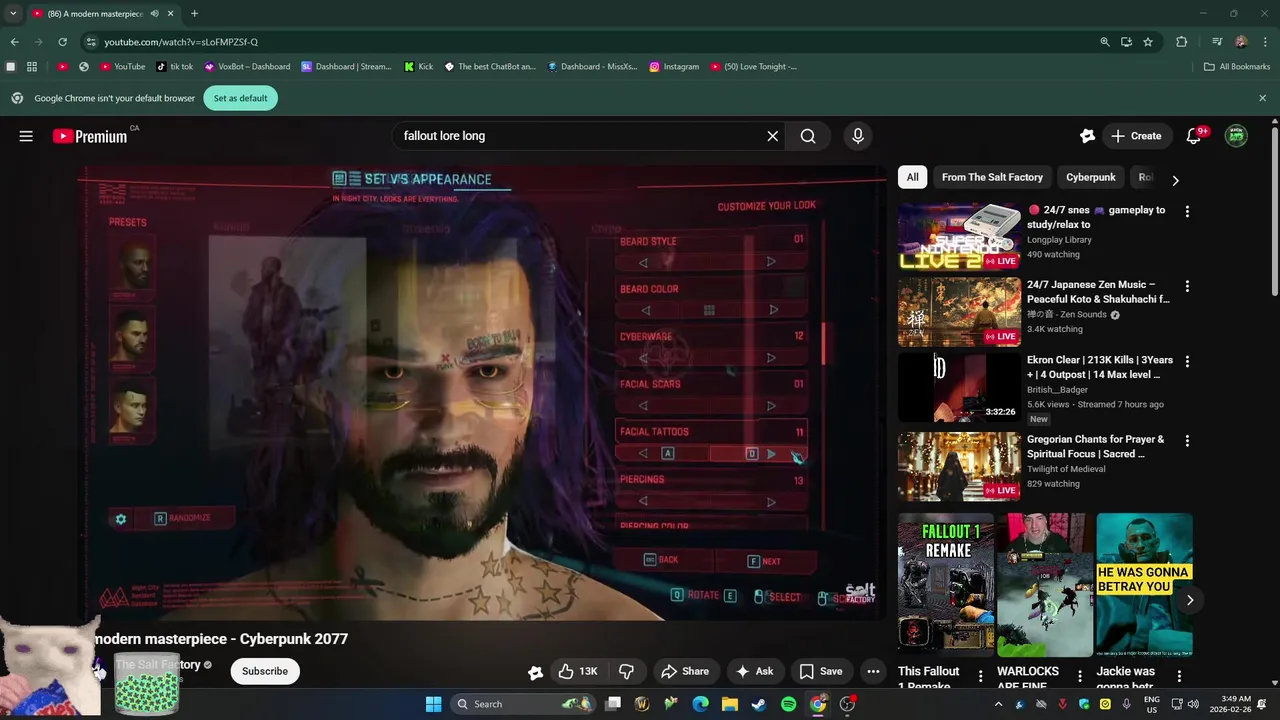Open options for 24/7 snes video

1187,212
